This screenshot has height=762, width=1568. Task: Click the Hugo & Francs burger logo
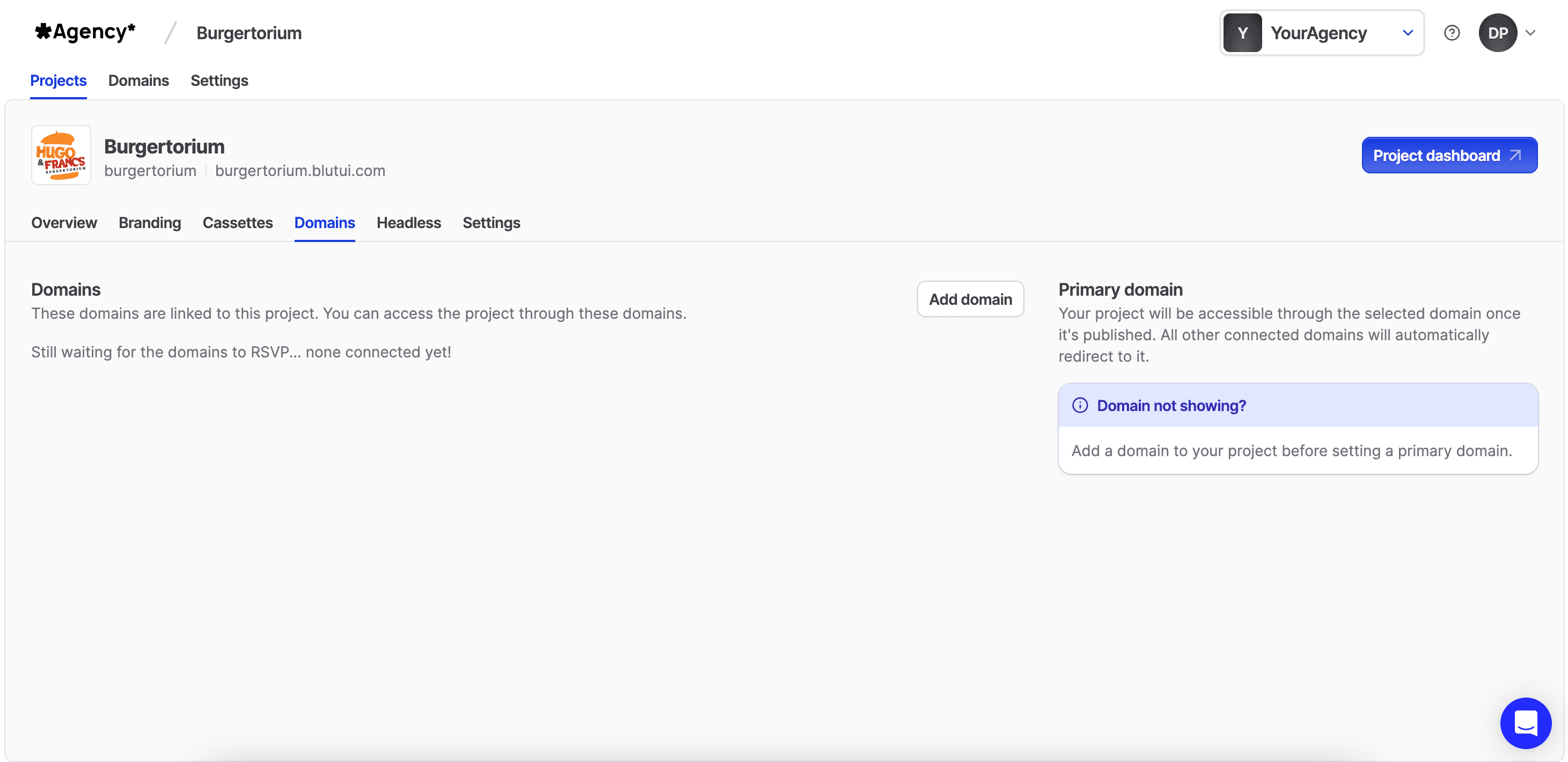(x=61, y=155)
